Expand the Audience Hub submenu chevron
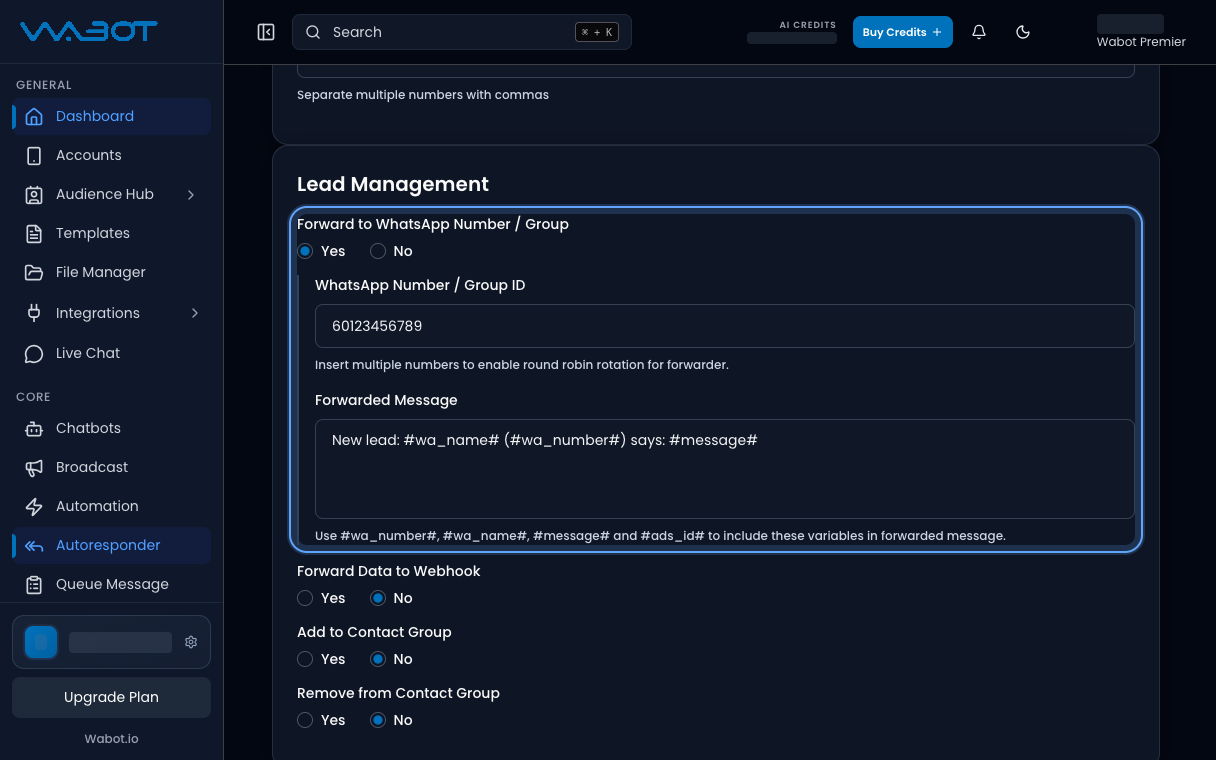Viewport: 1216px width, 760px height. (x=191, y=194)
